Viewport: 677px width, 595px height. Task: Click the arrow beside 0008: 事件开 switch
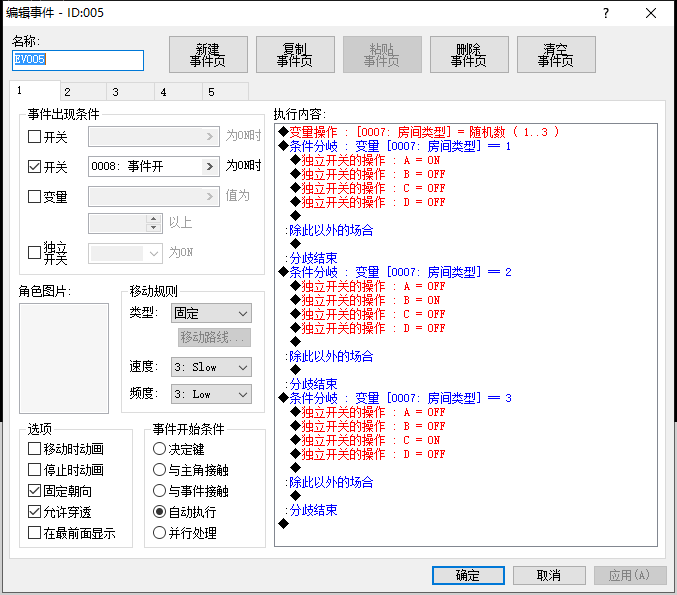tap(210, 167)
